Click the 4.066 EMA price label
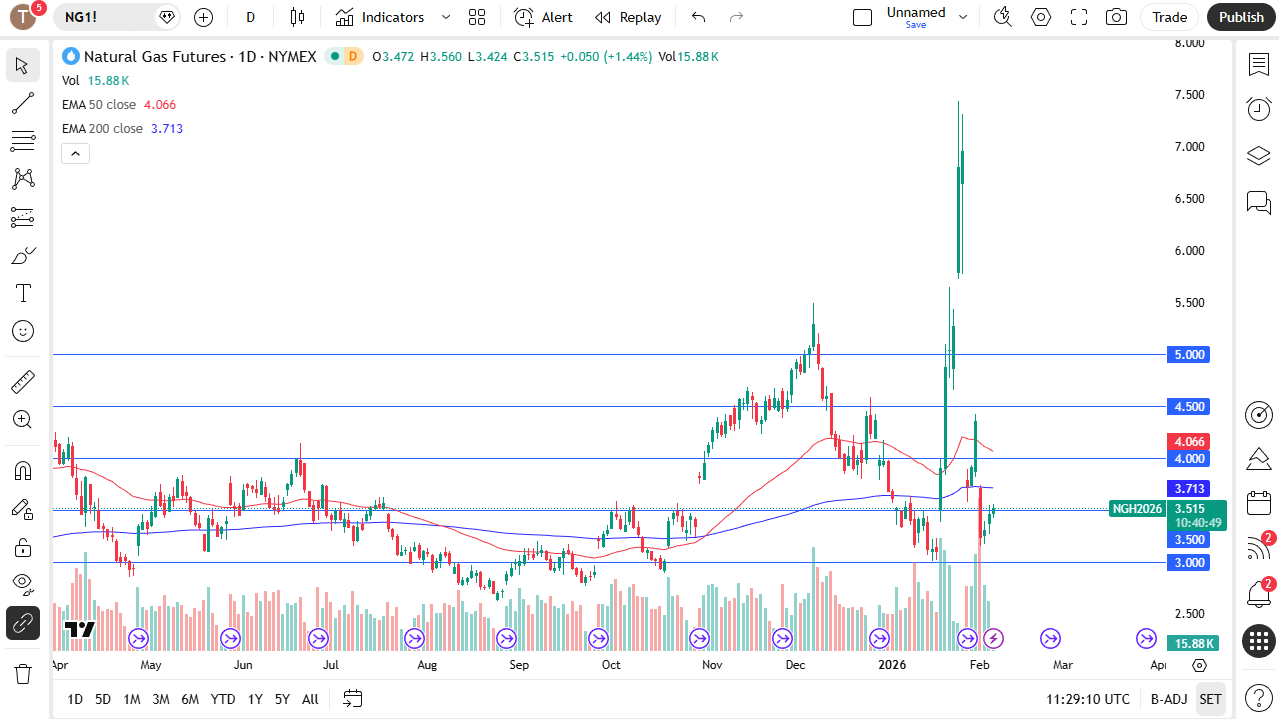This screenshot has width=1279, height=719. 1188,441
